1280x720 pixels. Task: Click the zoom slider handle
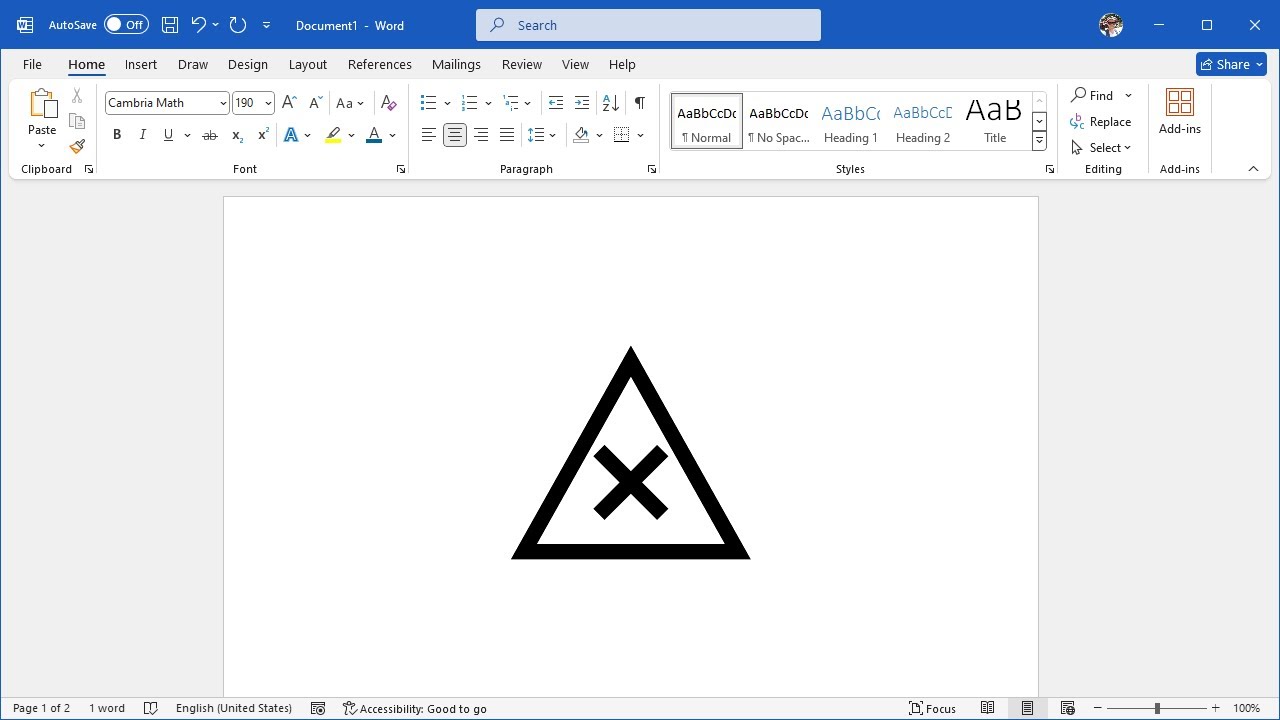(1157, 708)
